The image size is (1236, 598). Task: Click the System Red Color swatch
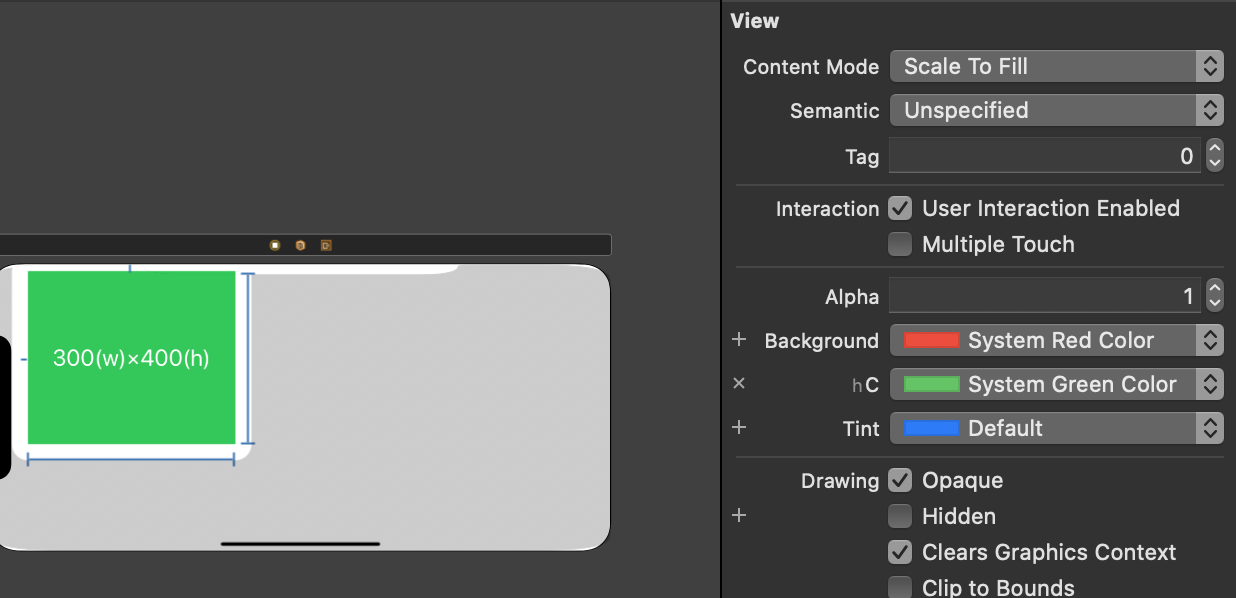click(x=931, y=340)
